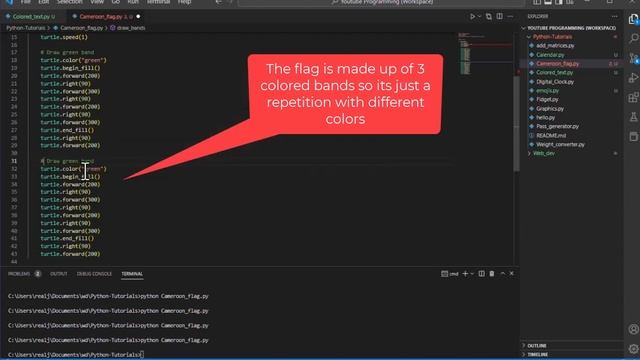
Task: Open Run and Debug view
Action: click(x=633, y=78)
